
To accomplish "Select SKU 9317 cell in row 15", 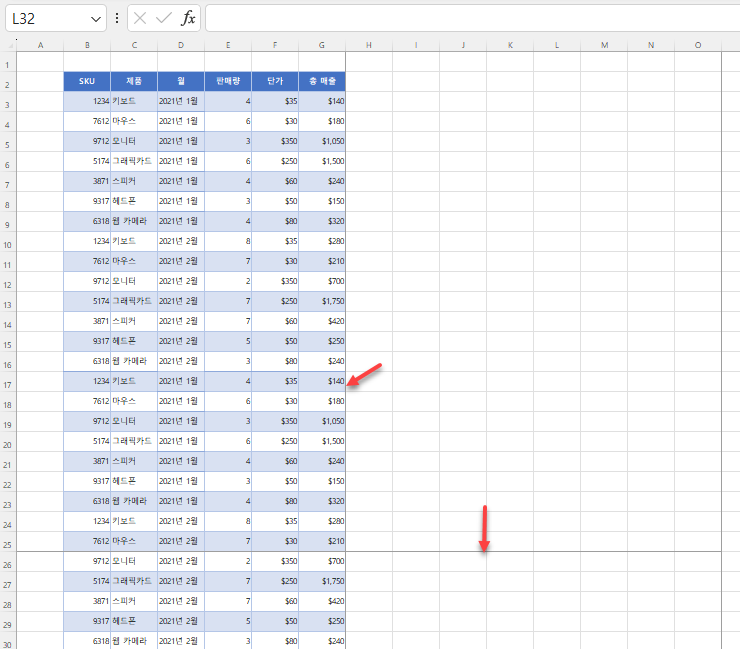I will pos(87,341).
